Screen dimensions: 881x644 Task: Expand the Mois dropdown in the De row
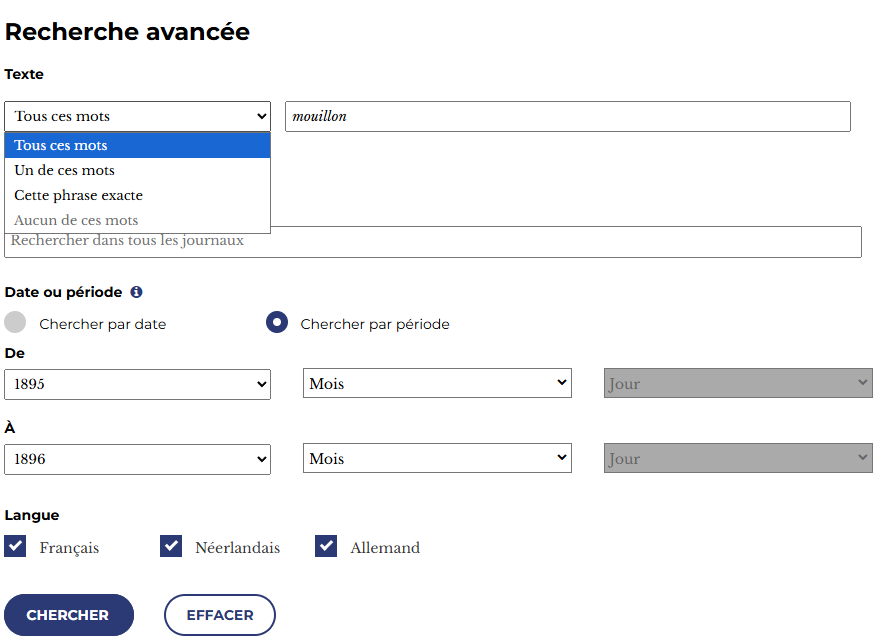437,383
